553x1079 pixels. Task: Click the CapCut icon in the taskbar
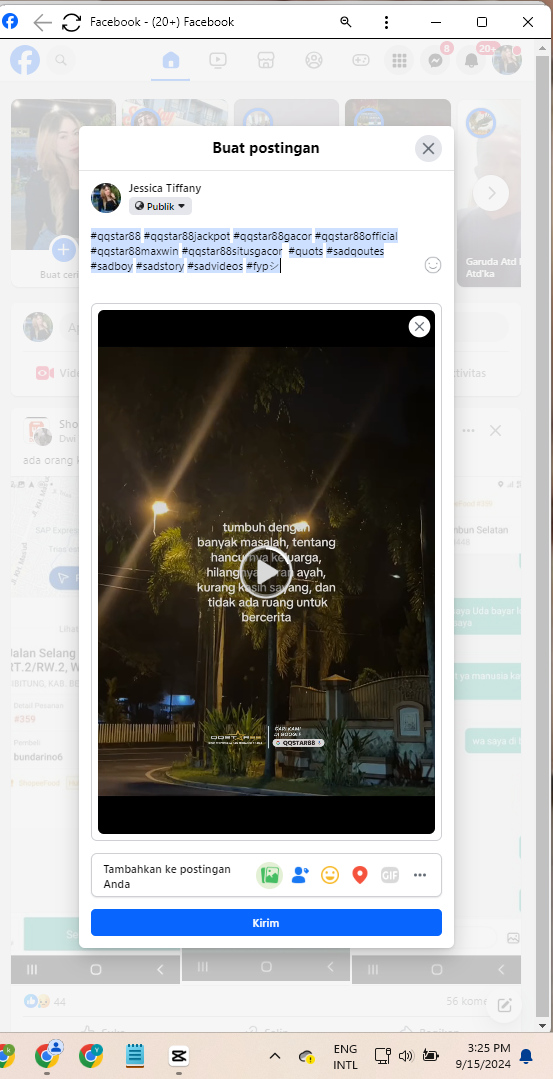pos(178,1056)
